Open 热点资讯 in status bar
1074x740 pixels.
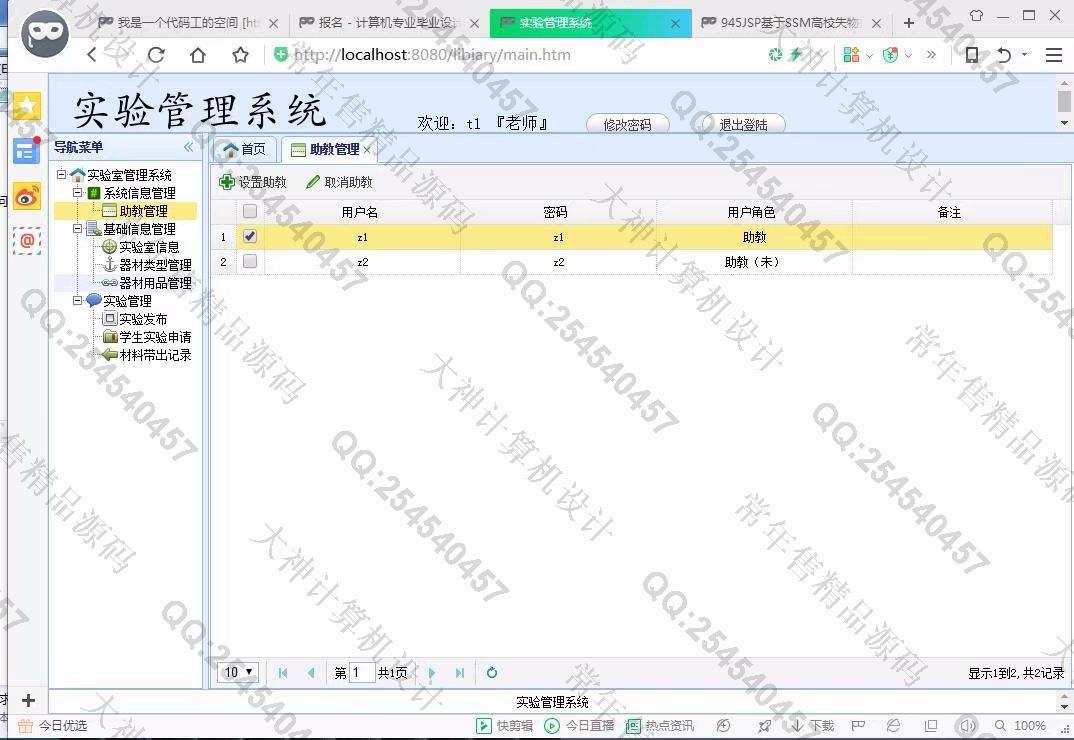660,726
